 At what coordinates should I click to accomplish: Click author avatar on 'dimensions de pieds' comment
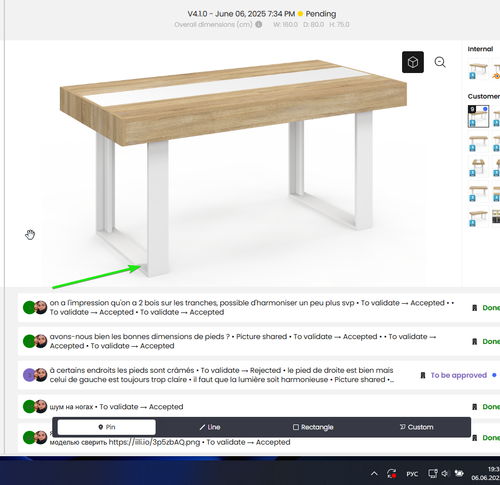click(41, 341)
